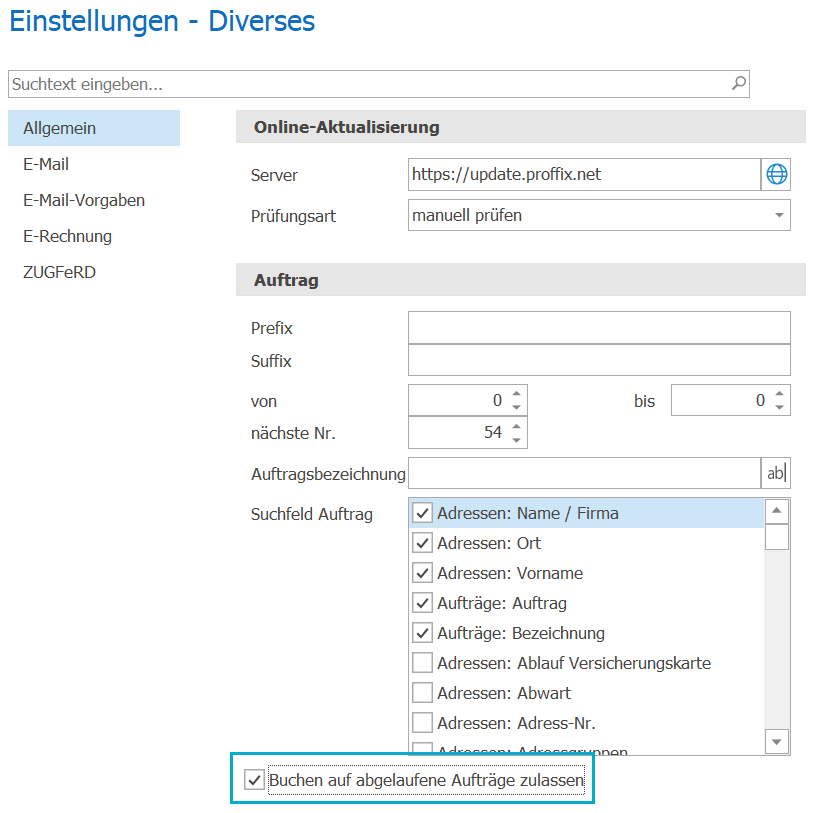This screenshot has height=813, width=823.
Task: Click the search magnifier icon
Action: pos(738,83)
